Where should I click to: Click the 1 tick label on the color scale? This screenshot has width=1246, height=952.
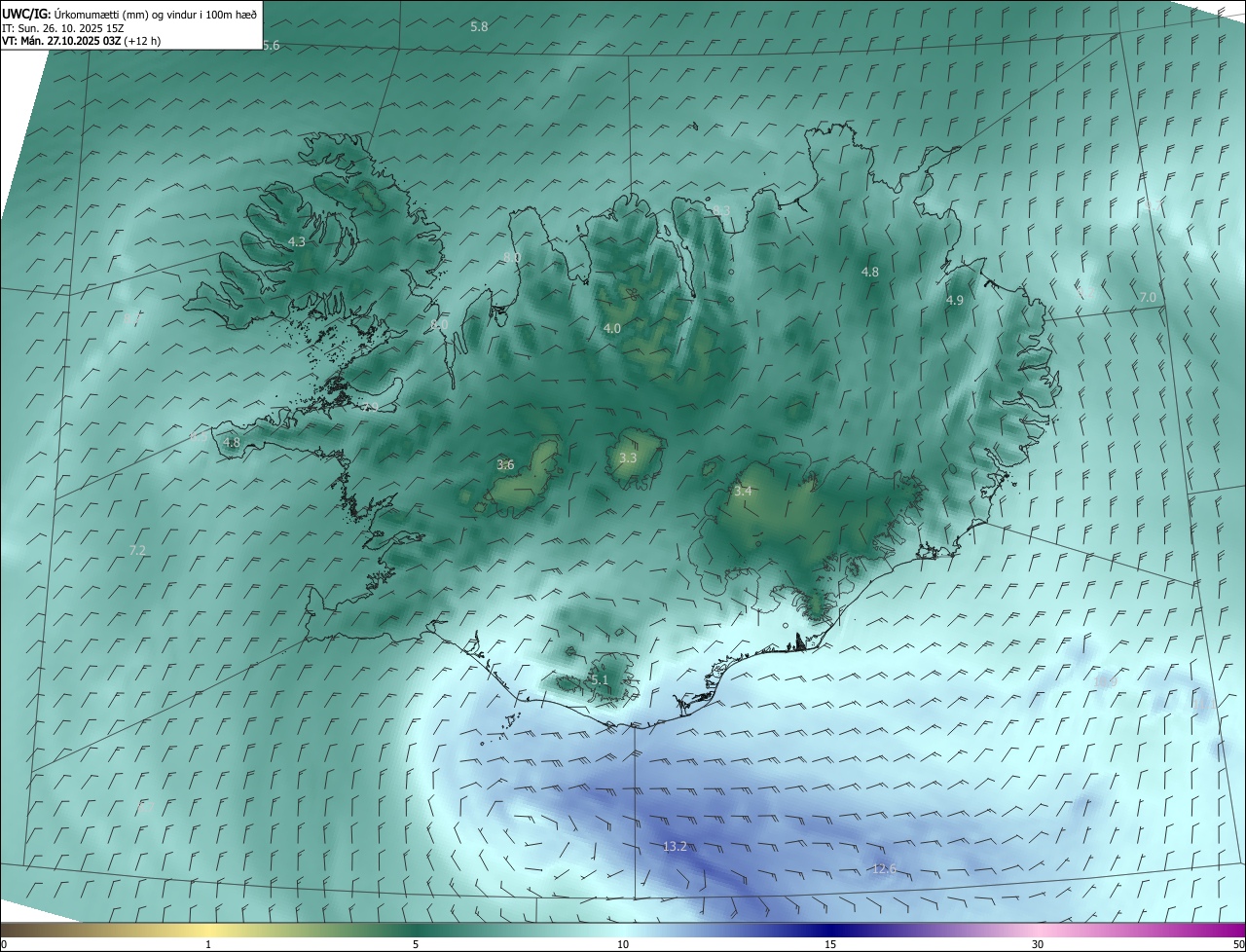pos(208,944)
